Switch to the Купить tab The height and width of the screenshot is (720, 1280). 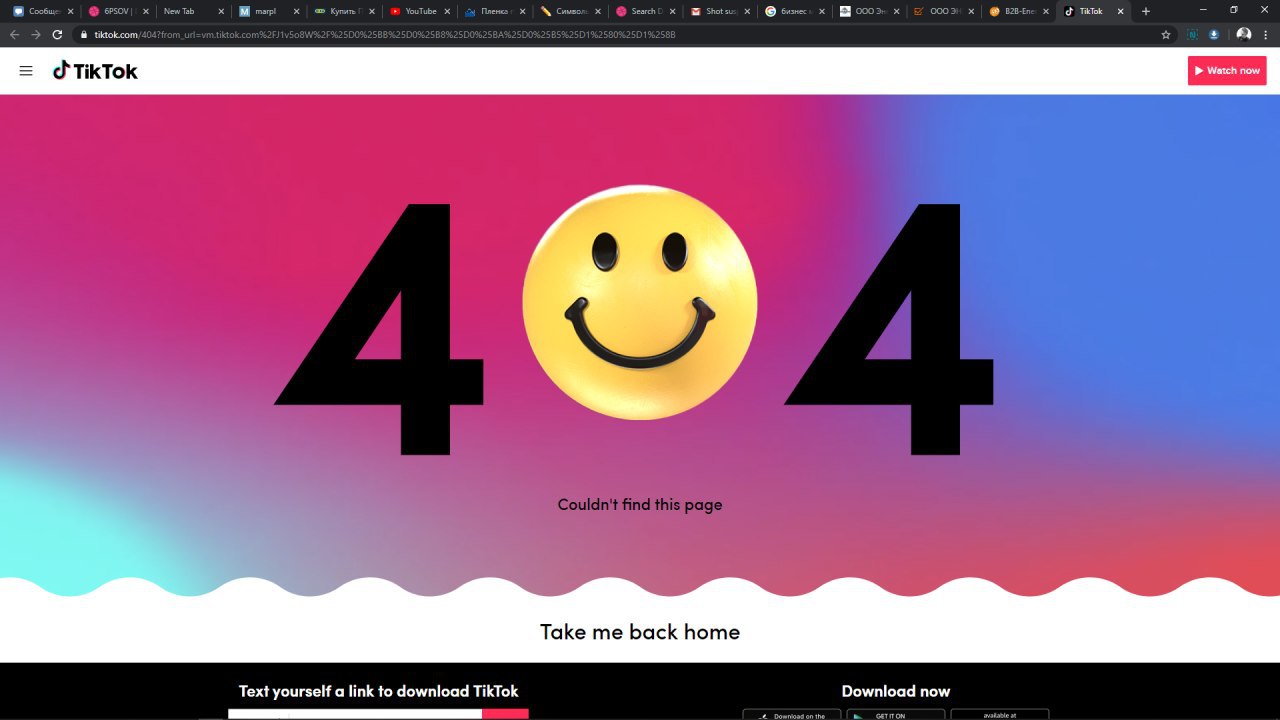coord(344,11)
